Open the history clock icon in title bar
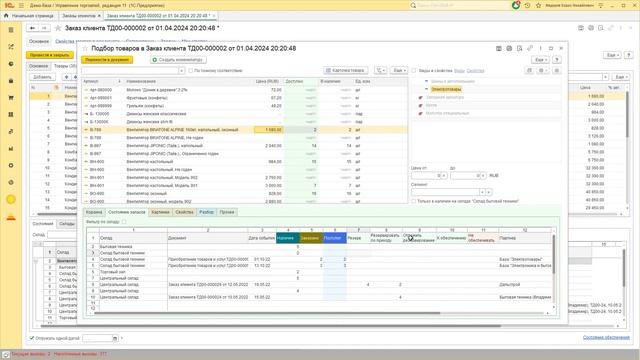The width and height of the screenshot is (640, 360). [527, 5]
